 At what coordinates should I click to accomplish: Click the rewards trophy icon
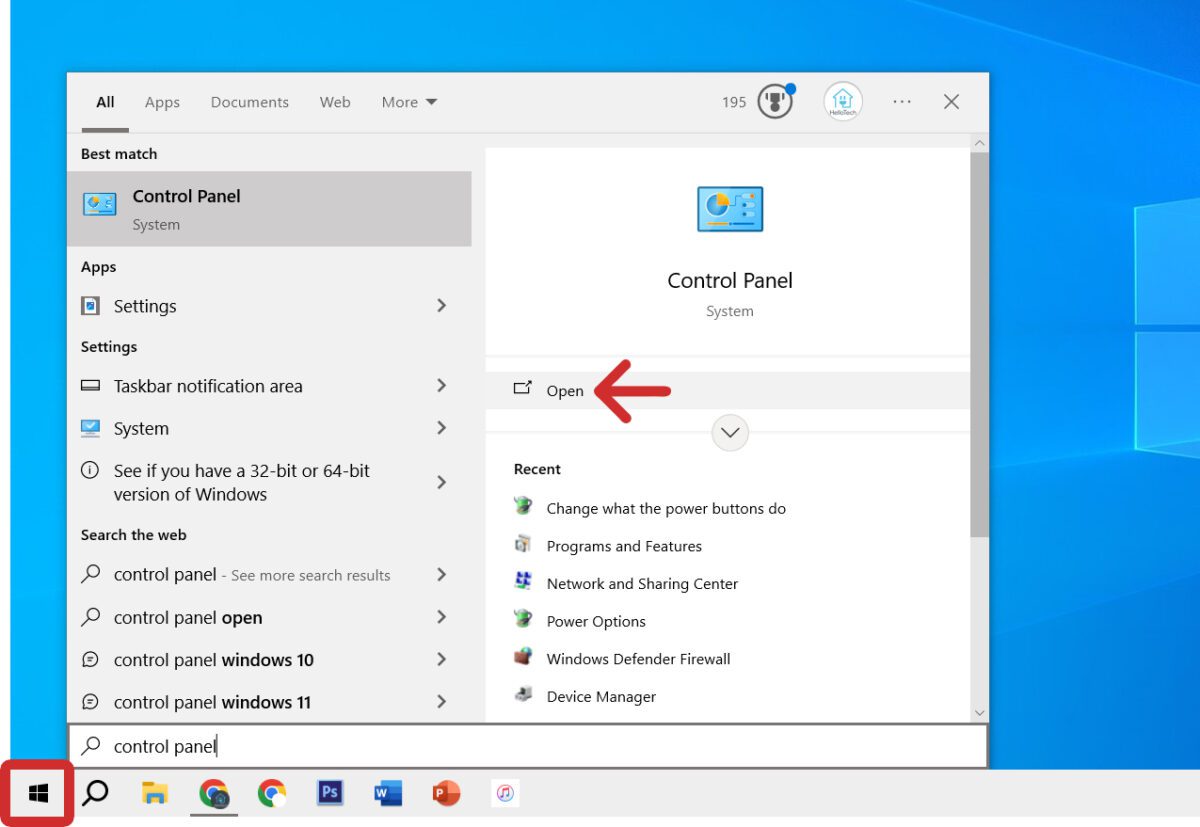774,102
